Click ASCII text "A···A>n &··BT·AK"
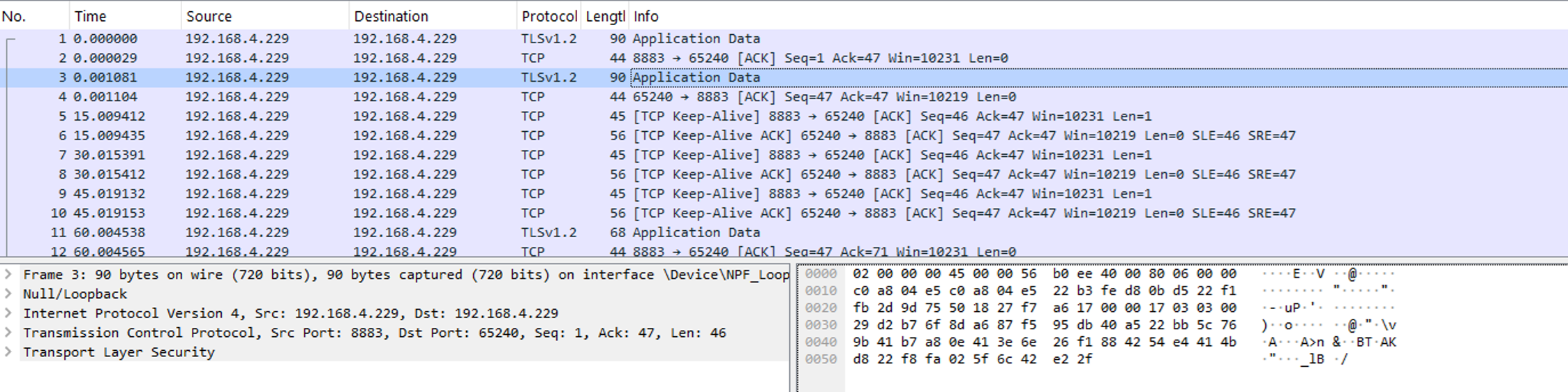The width and height of the screenshot is (1568, 392). (x=1329, y=342)
